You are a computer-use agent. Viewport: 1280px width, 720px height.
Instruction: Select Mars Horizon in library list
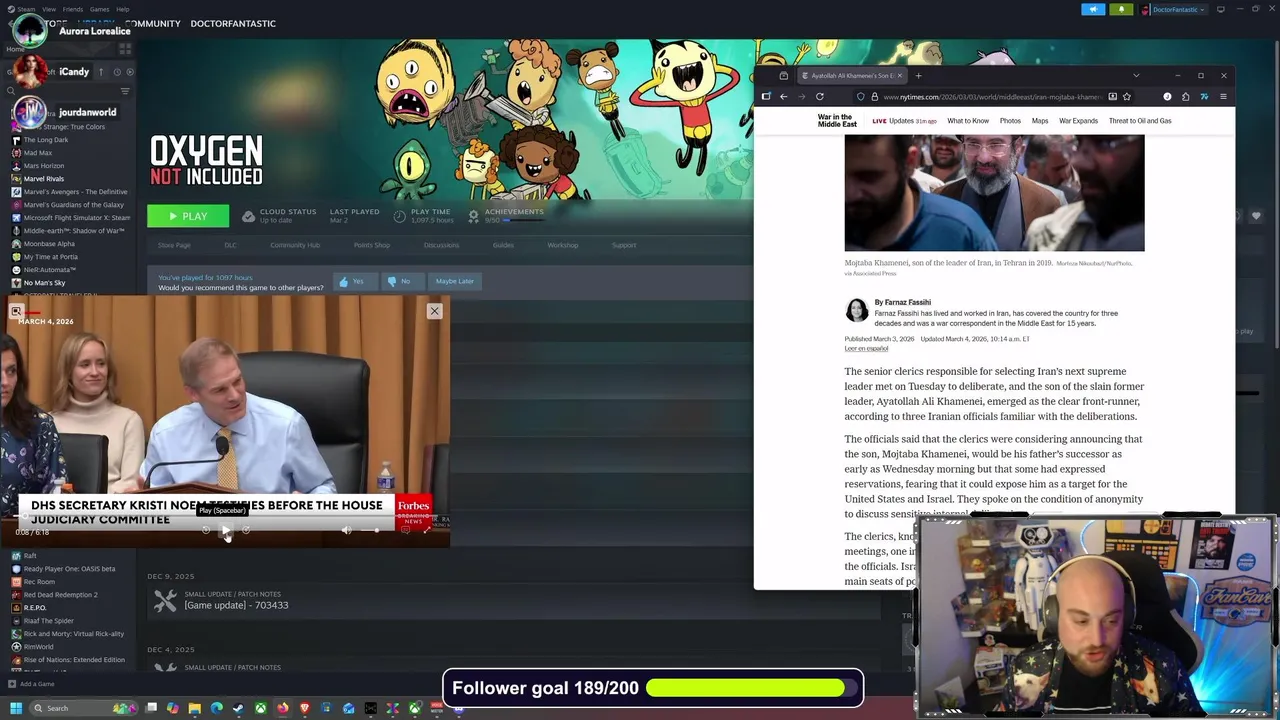point(44,166)
